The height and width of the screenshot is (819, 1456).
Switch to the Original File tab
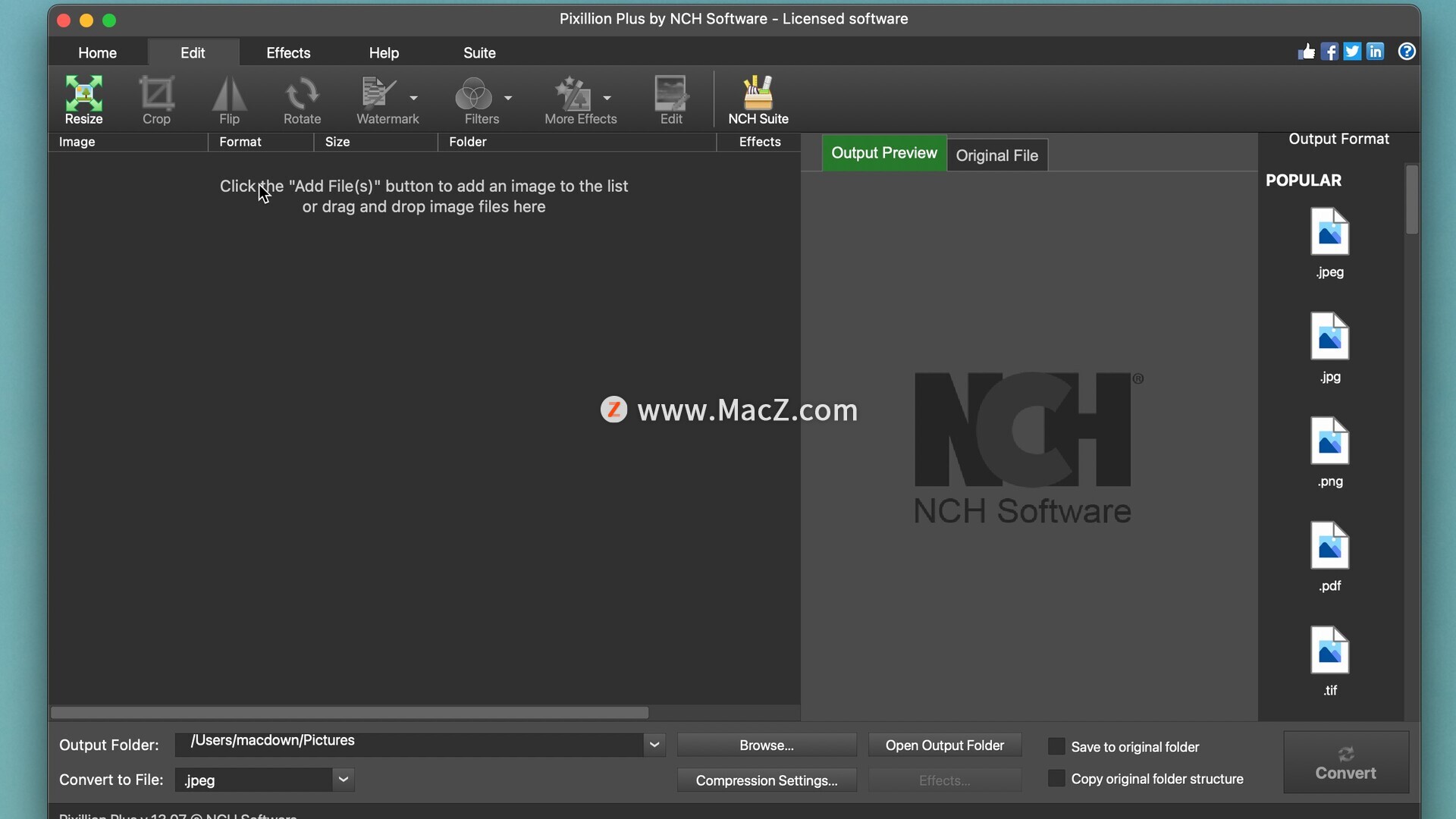996,155
